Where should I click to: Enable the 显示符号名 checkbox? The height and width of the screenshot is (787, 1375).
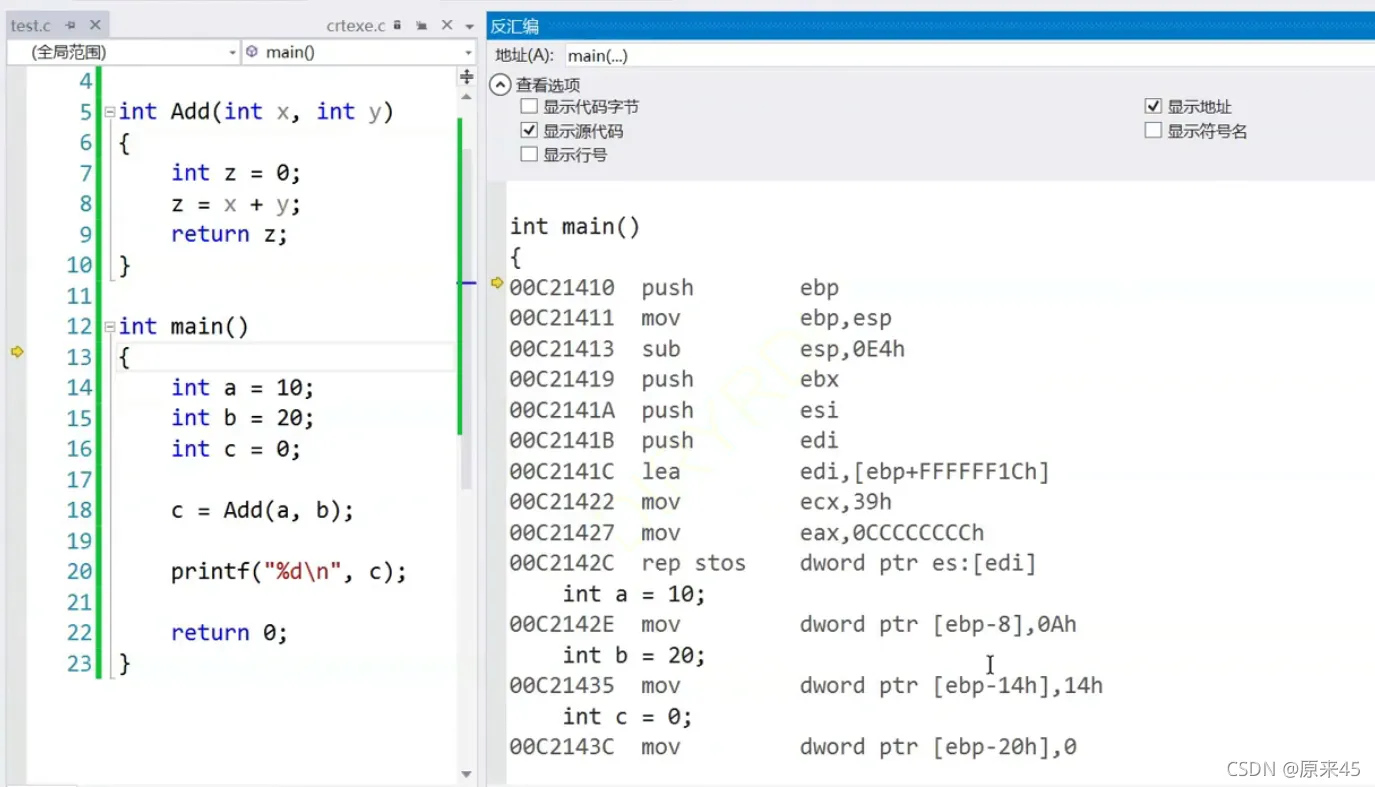click(1153, 131)
